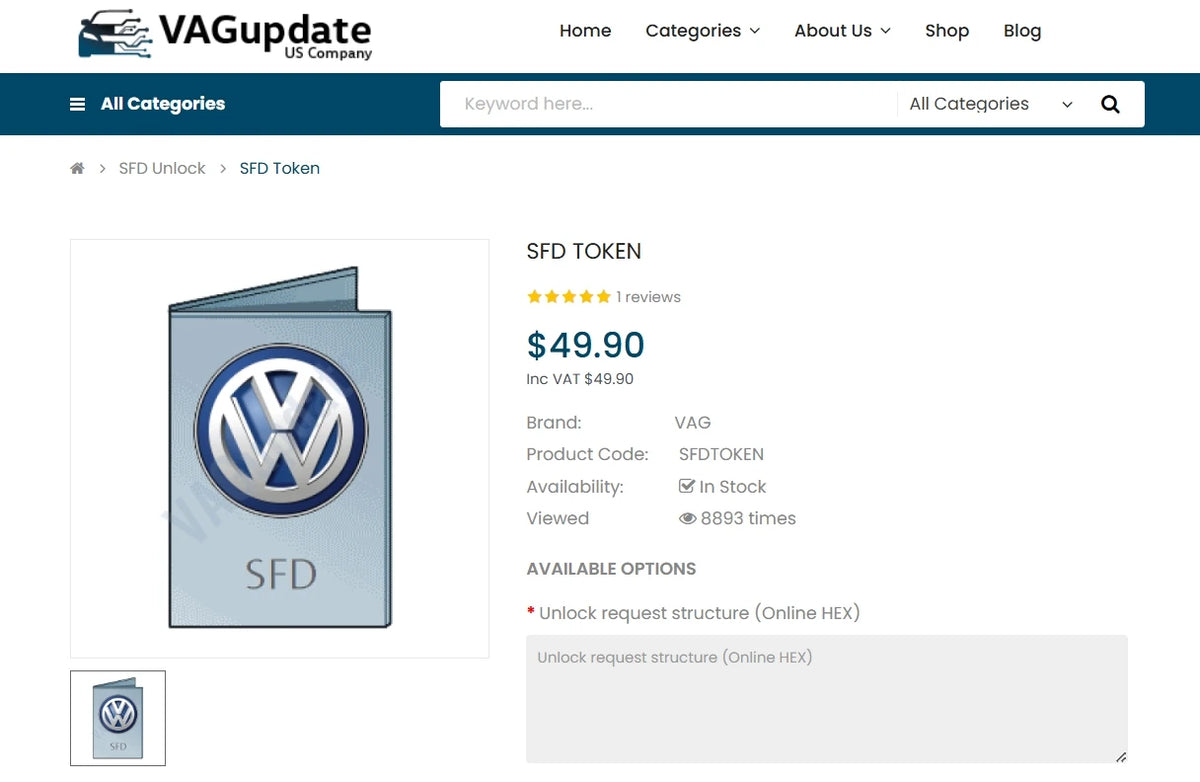
Task: Click the VAGupdate logo
Action: tap(225, 36)
